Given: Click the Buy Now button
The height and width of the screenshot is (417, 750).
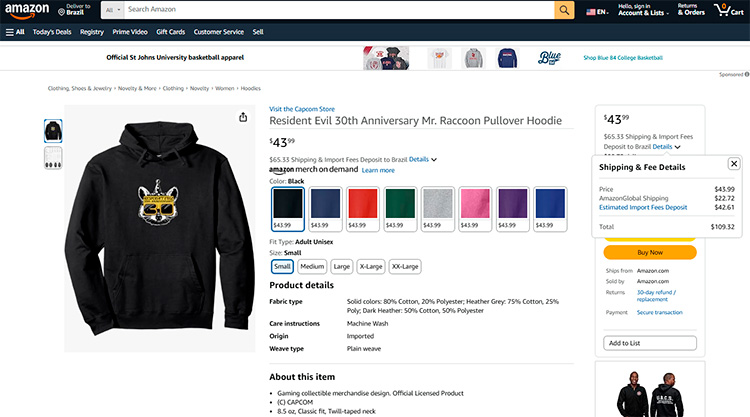Looking at the screenshot, I should coord(650,252).
